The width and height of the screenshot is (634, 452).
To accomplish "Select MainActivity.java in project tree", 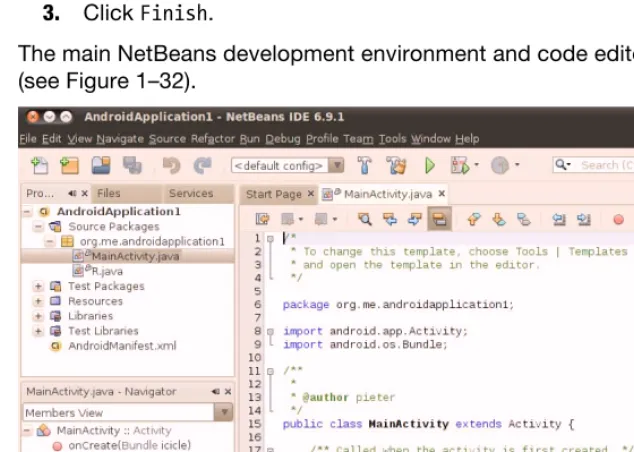I will [x=135, y=256].
